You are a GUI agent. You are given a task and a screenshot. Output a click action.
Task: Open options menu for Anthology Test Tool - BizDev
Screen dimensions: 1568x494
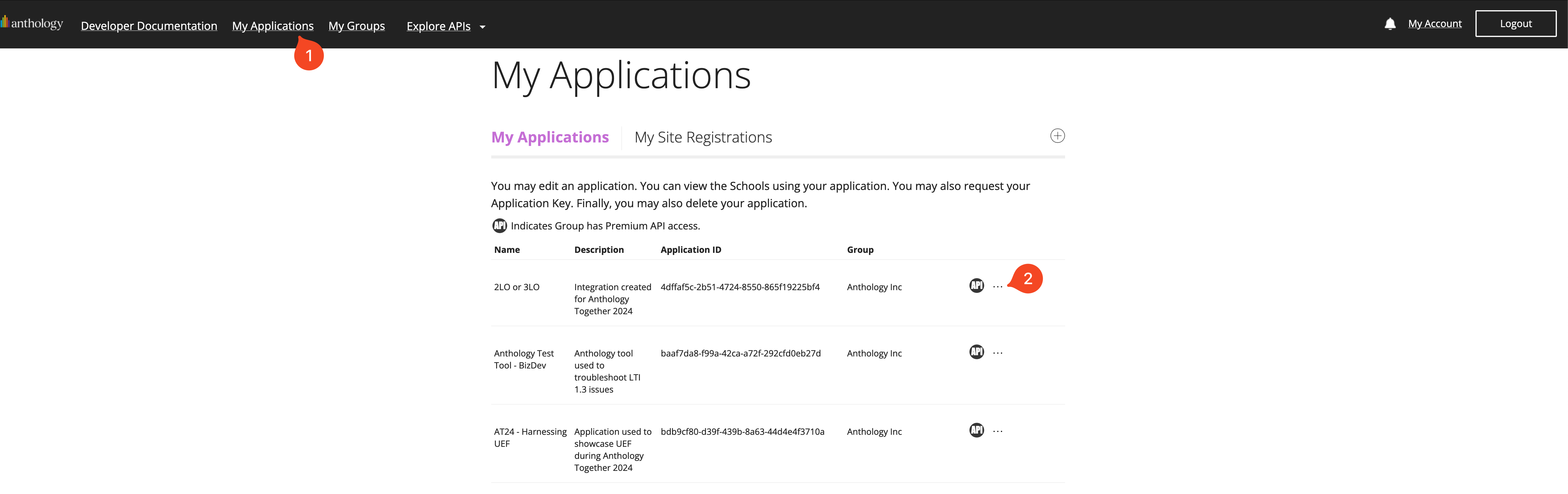point(998,353)
